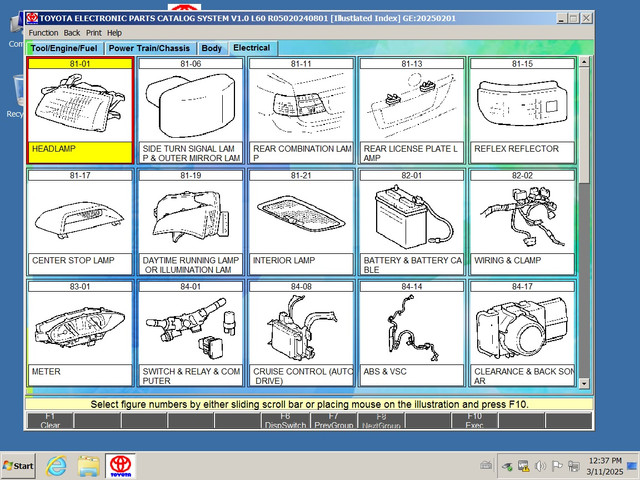Click the 82-01 figure number header
The image size is (640, 480).
click(411, 176)
